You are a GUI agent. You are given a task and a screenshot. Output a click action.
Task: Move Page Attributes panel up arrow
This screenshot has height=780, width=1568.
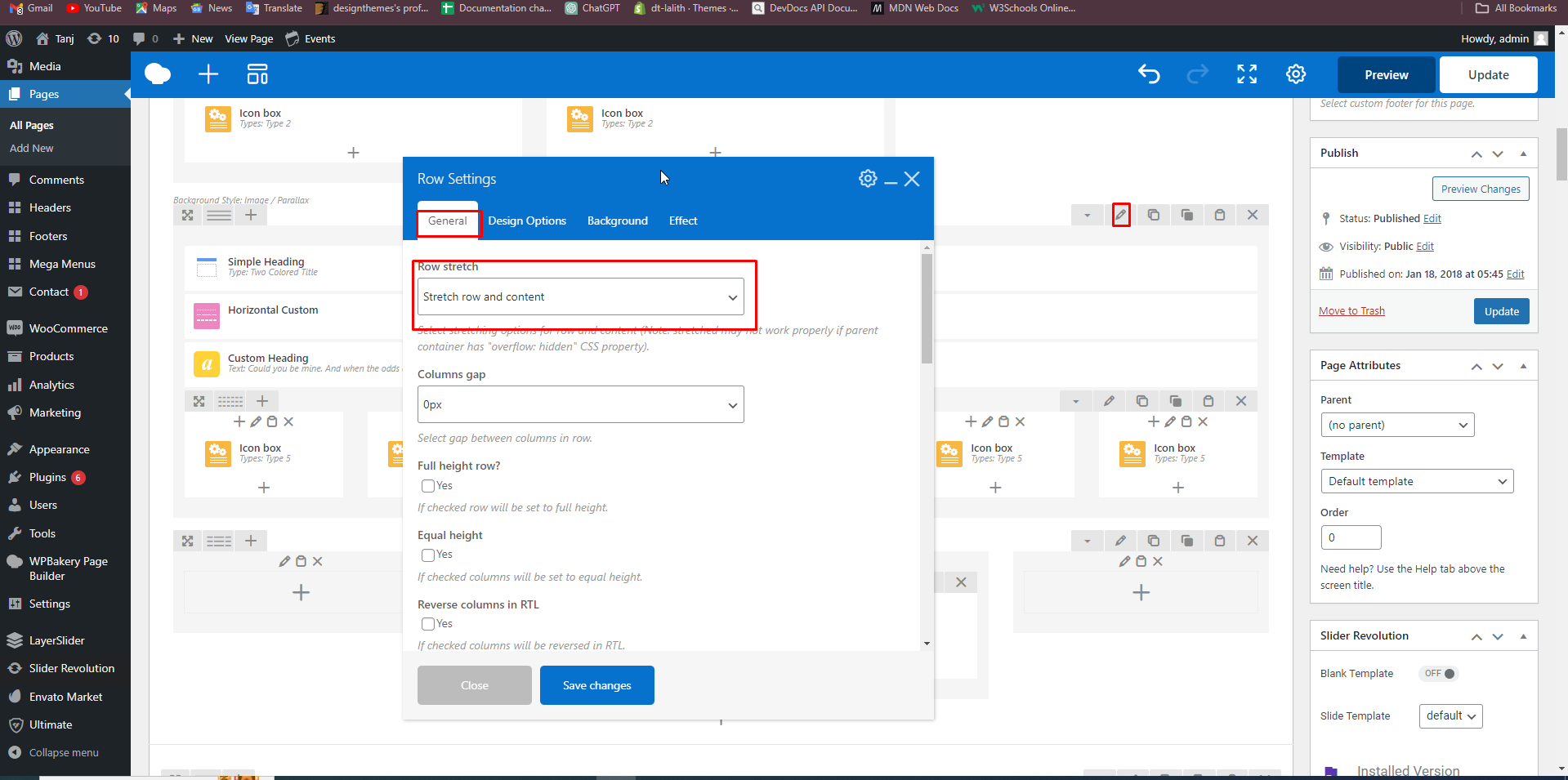pyautogui.click(x=1476, y=366)
